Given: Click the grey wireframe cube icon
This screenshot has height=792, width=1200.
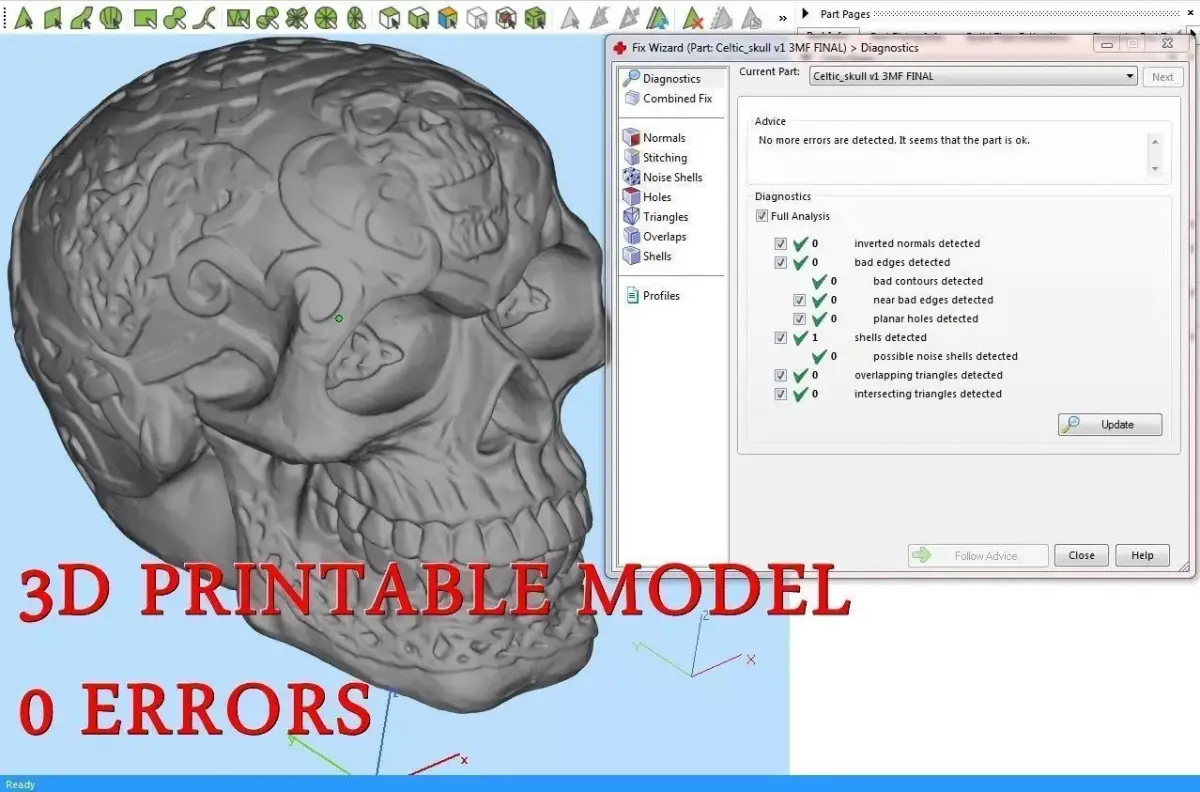Looking at the screenshot, I should click(477, 17).
